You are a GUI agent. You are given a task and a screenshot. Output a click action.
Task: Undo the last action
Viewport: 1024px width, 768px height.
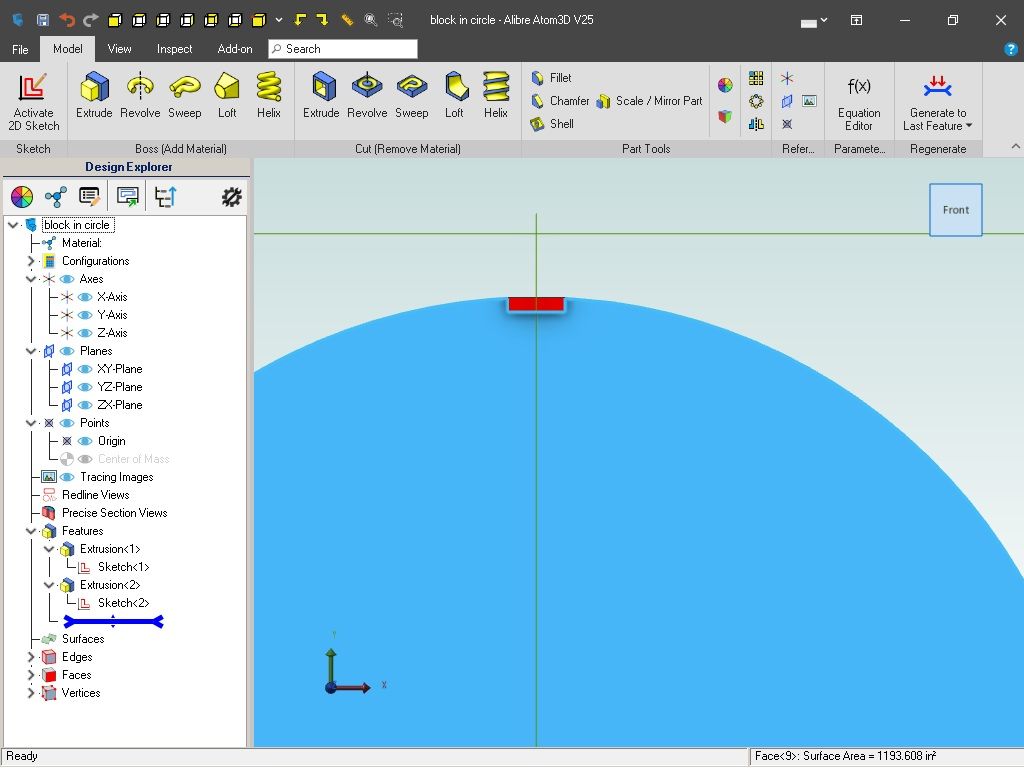[x=67, y=20]
